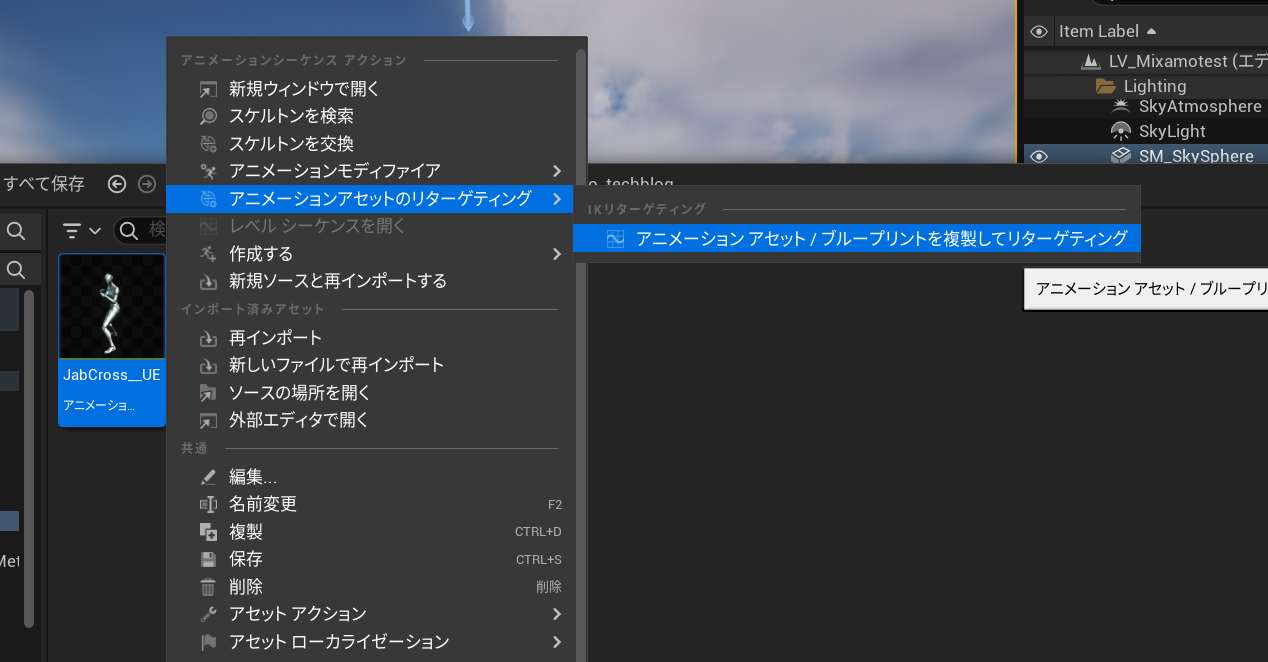This screenshot has width=1268, height=662.
Task: Expand アセット アクション submenu arrow
Action: pos(557,614)
